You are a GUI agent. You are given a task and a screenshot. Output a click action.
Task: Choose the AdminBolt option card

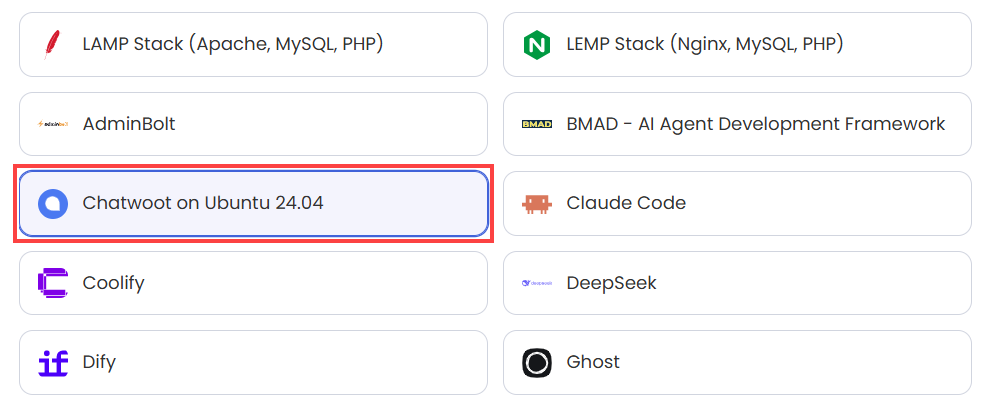click(253, 124)
